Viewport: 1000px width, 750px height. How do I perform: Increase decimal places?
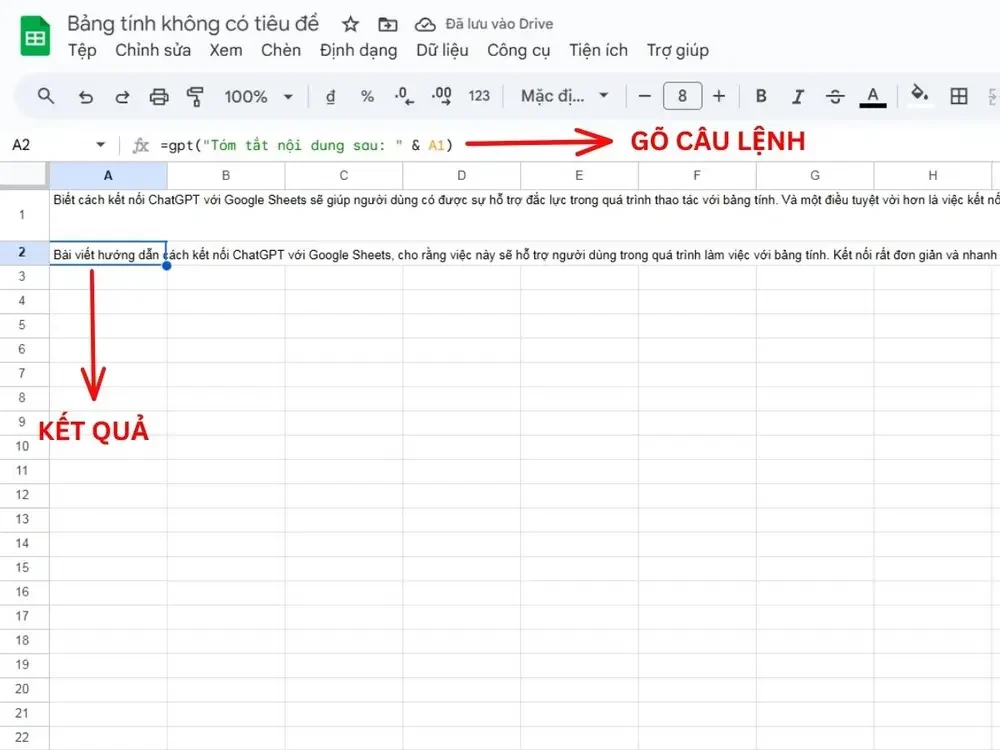tap(441, 96)
